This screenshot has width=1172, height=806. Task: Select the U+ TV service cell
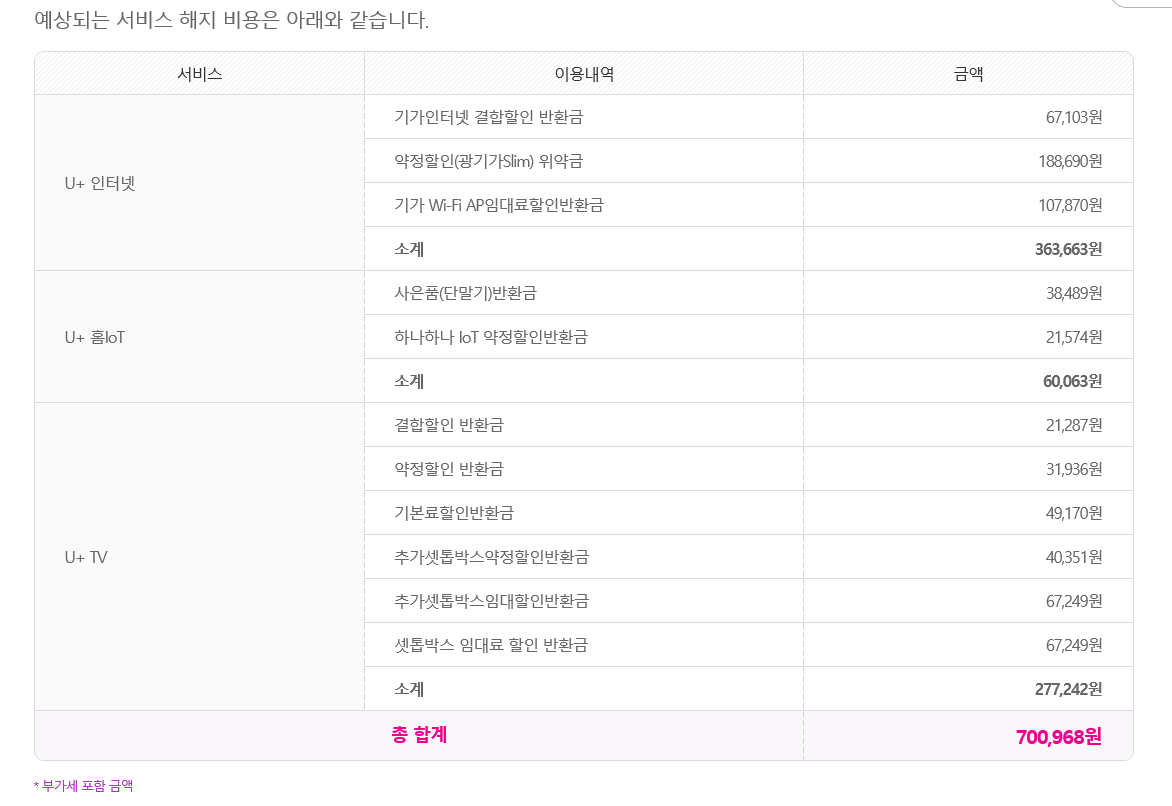point(86,557)
